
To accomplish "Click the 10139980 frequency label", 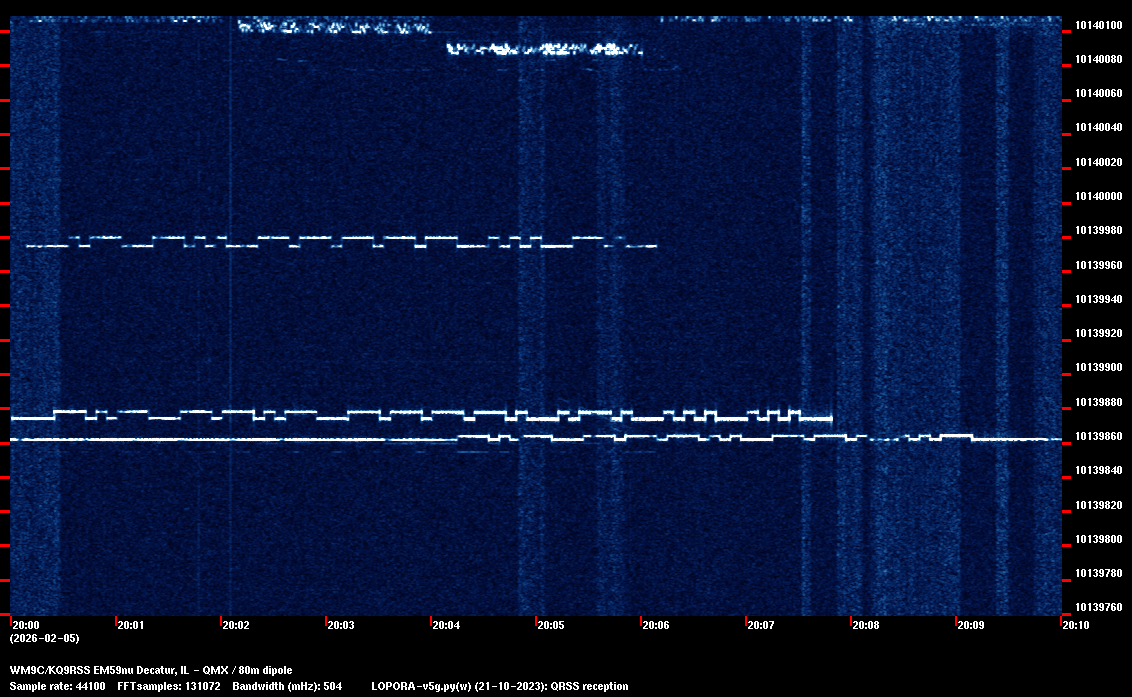I will pyautogui.click(x=1098, y=230).
